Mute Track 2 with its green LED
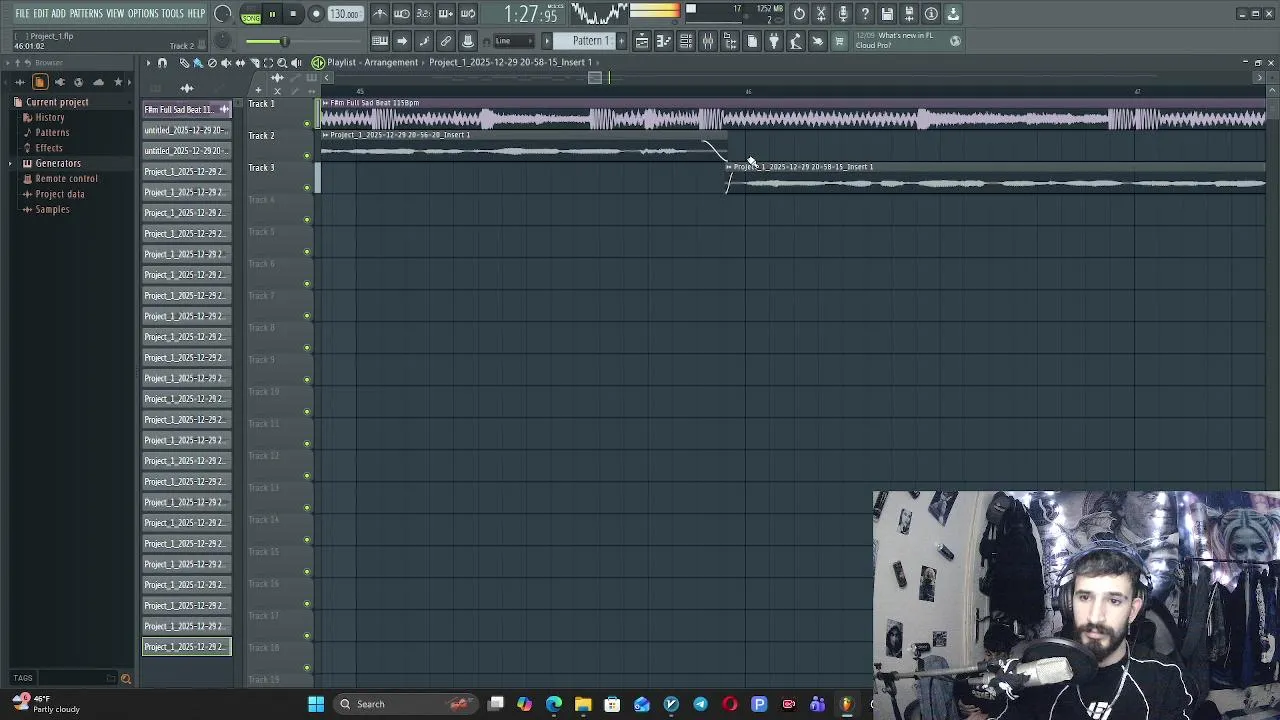 tap(307, 155)
